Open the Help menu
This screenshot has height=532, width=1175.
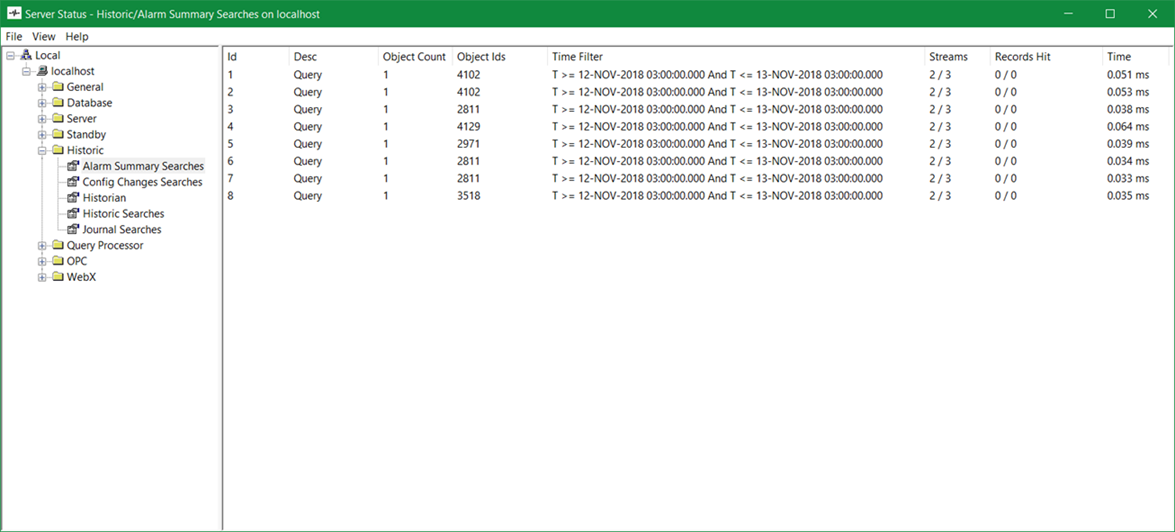77,37
